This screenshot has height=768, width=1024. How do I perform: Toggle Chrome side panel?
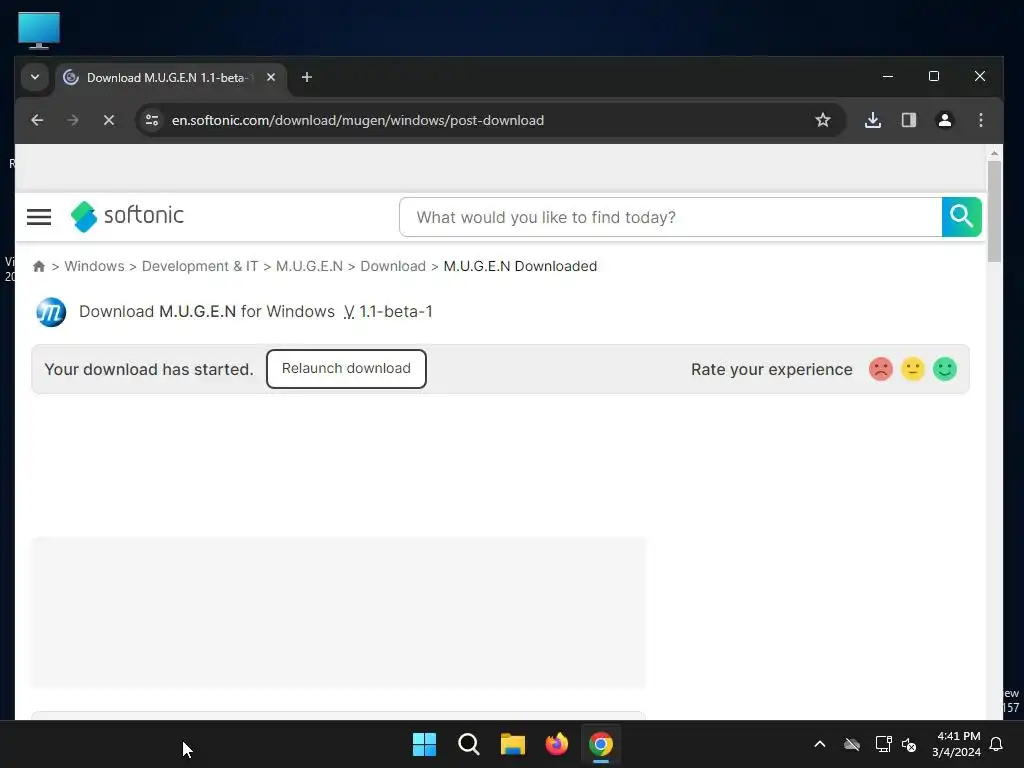click(909, 120)
